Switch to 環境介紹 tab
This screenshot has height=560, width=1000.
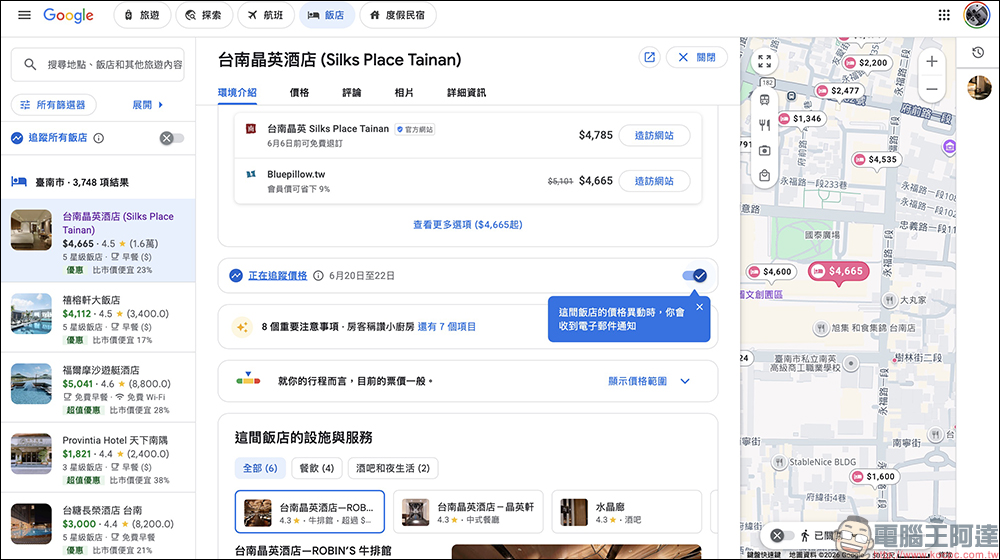237,92
